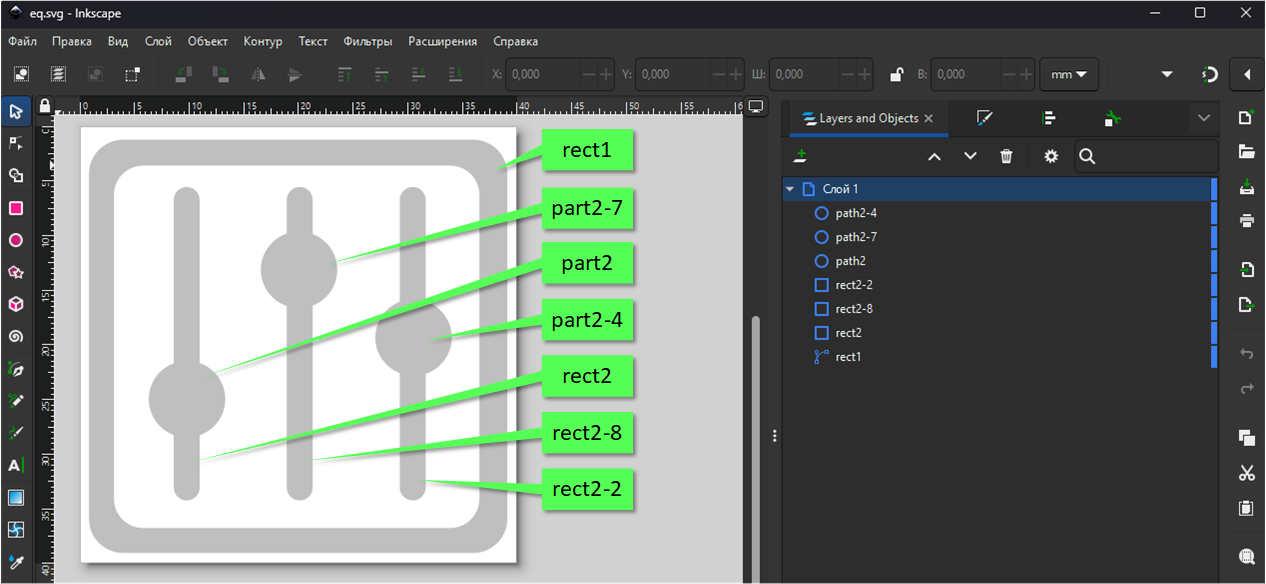The image size is (1266, 584).
Task: Expand the dock panel chevron menu
Action: [1204, 118]
